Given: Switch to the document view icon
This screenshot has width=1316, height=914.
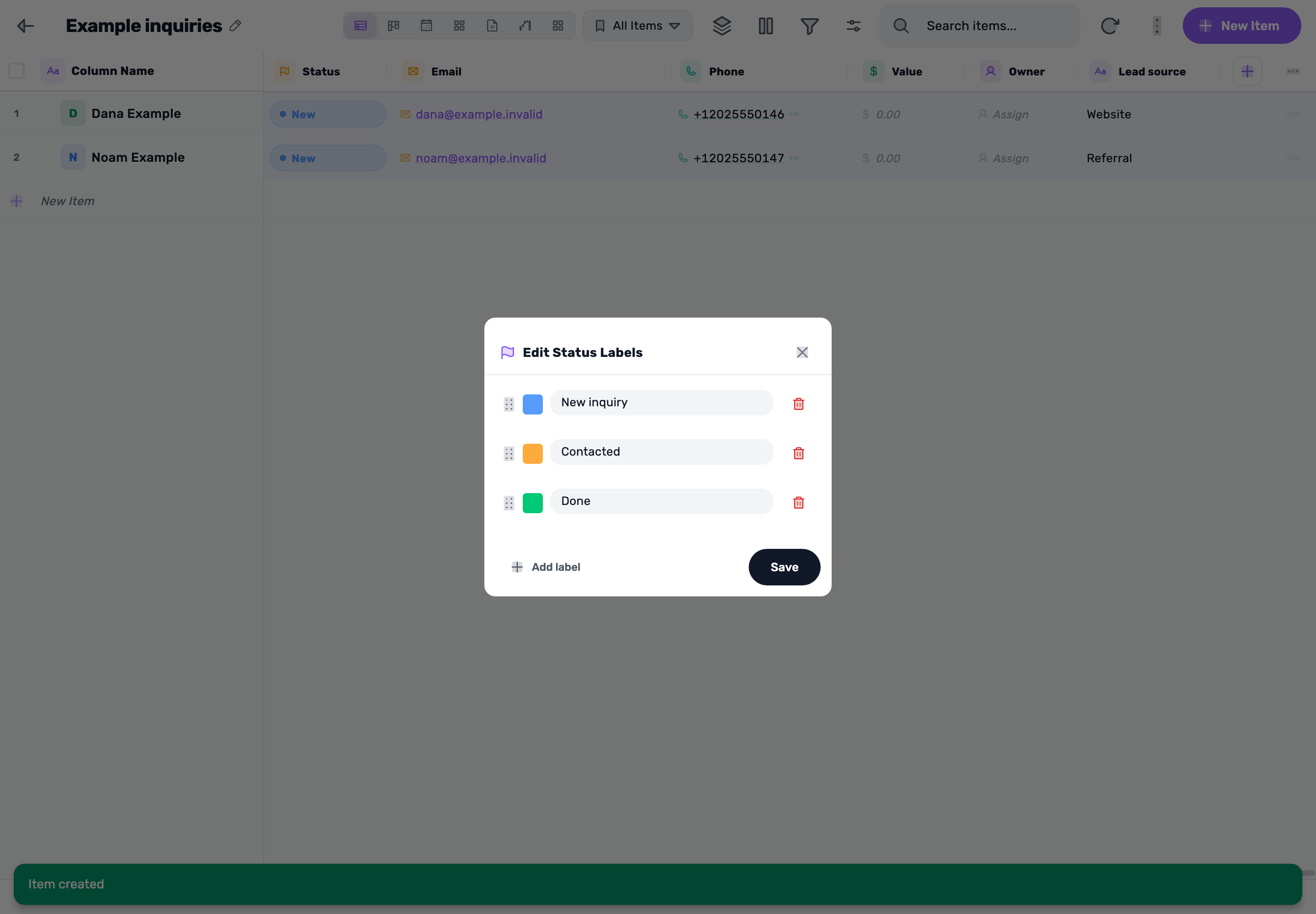Looking at the screenshot, I should pos(492,26).
